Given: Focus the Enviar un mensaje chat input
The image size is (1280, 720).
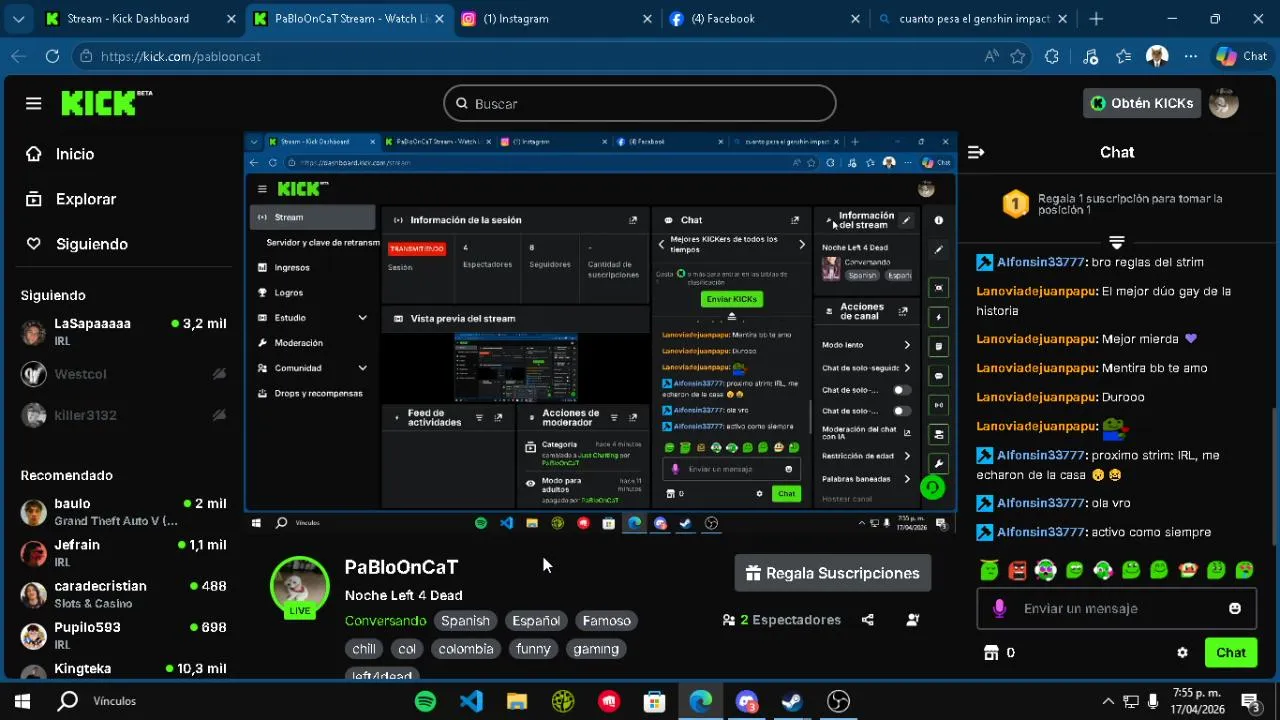Looking at the screenshot, I should [1116, 608].
